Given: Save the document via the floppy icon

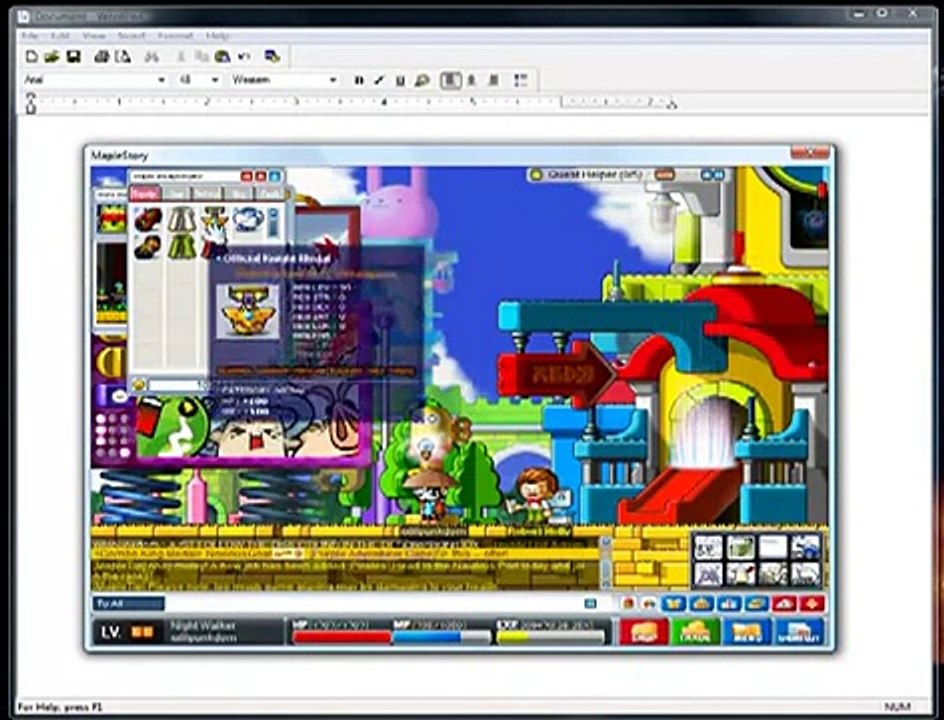Looking at the screenshot, I should point(73,57).
